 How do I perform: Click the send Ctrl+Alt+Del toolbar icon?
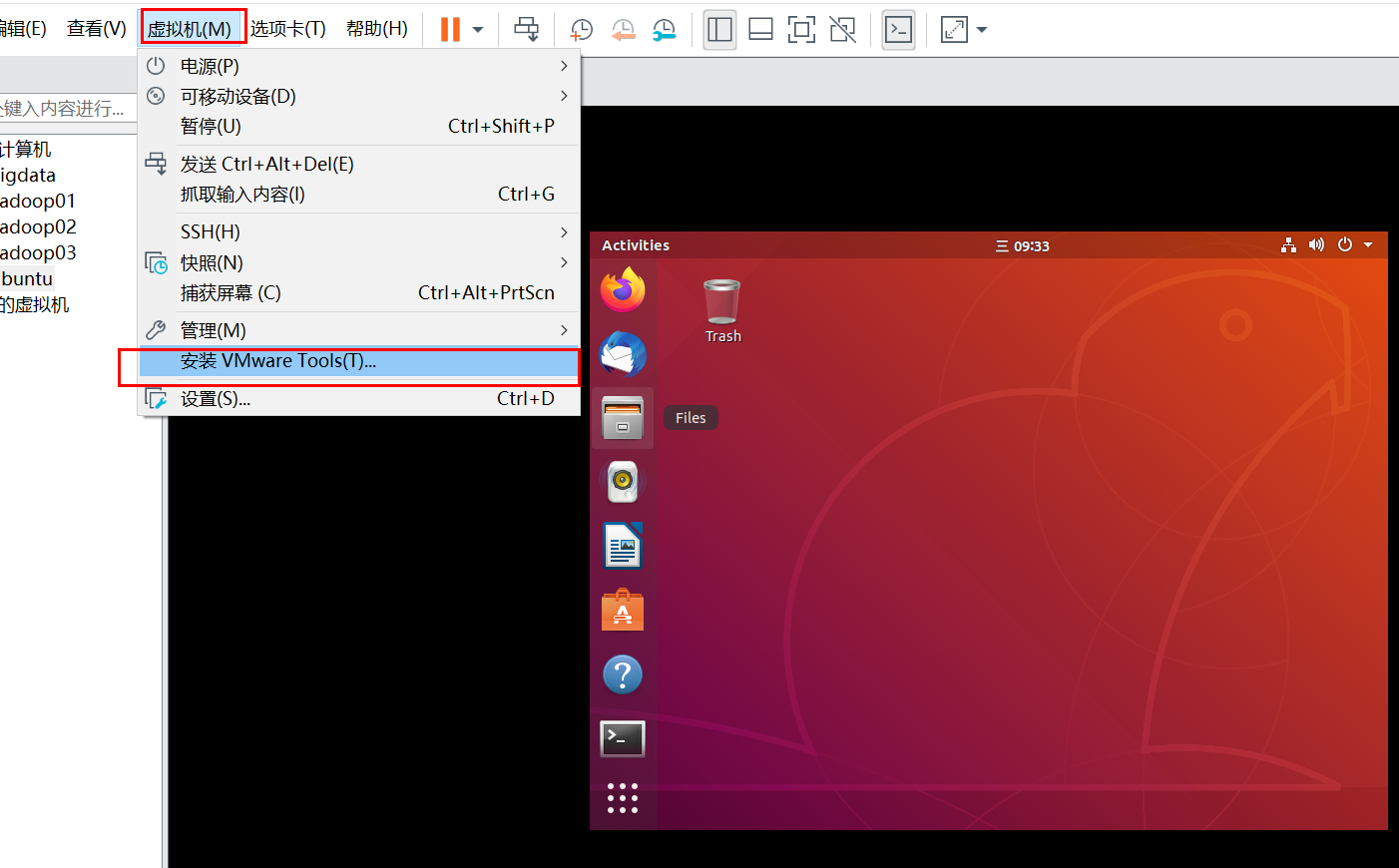point(526,29)
